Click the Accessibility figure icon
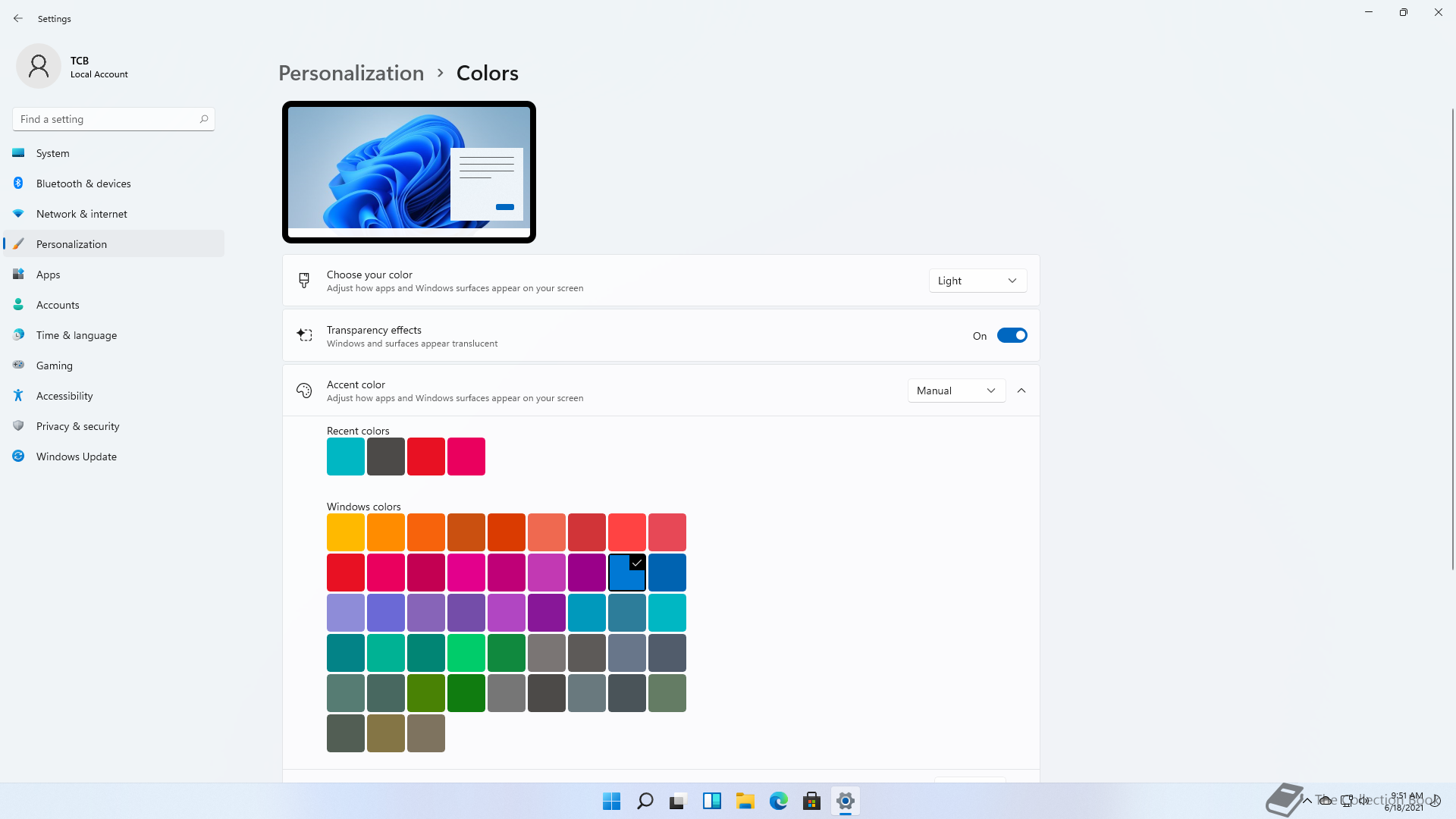This screenshot has height=819, width=1456. tap(18, 396)
